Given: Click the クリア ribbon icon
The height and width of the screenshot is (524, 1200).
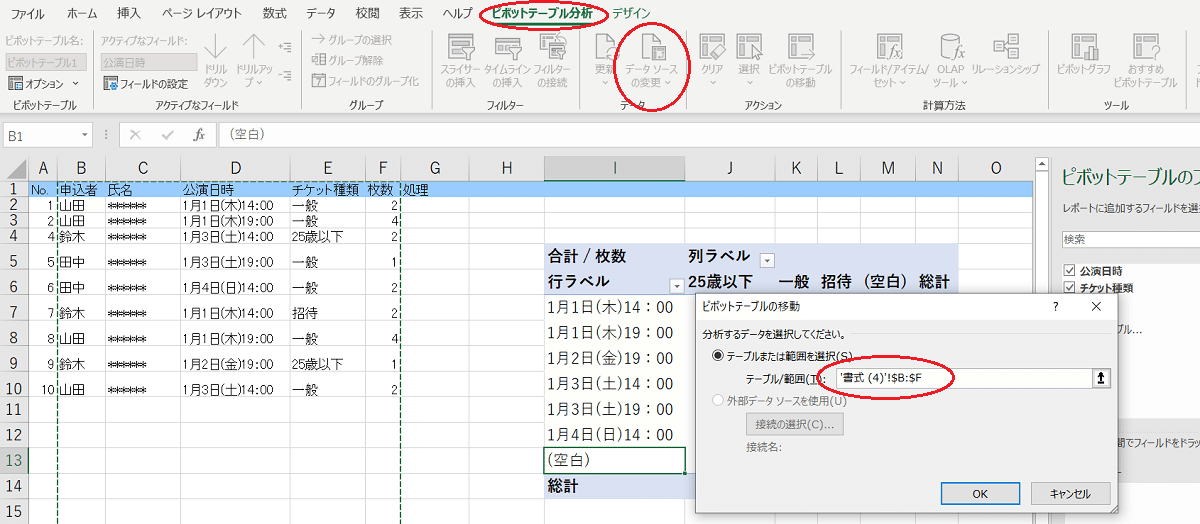Looking at the screenshot, I should tap(712, 46).
